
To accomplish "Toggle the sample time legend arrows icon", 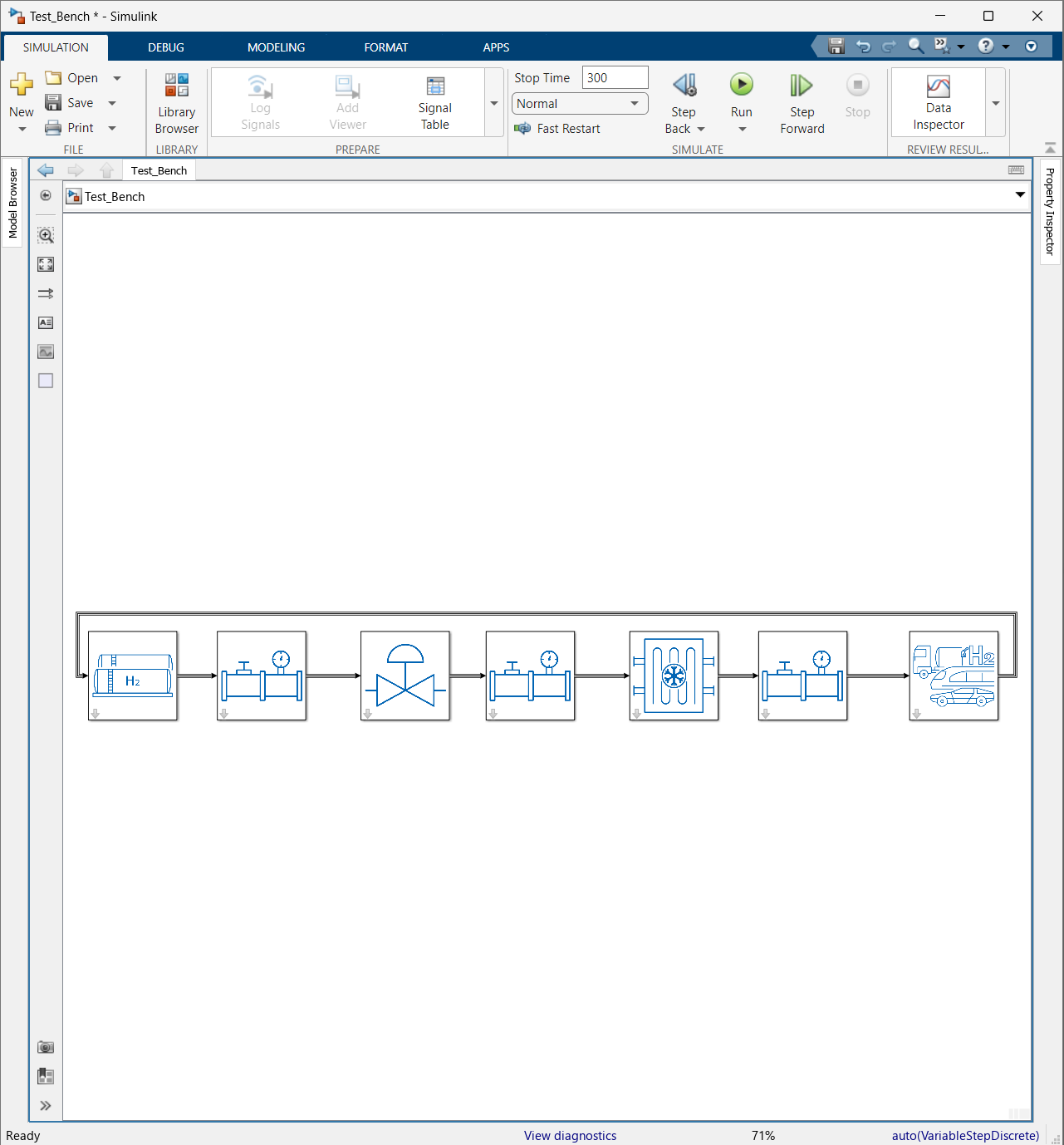I will click(46, 293).
